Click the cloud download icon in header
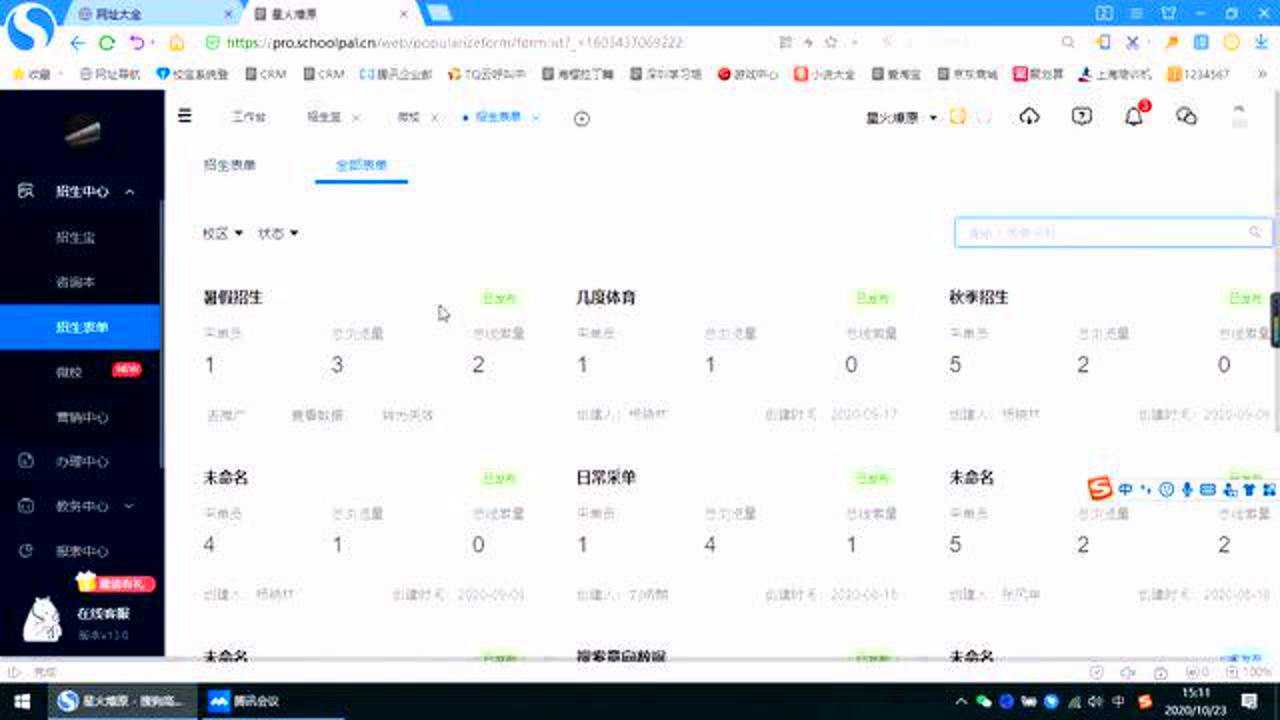 click(1029, 116)
